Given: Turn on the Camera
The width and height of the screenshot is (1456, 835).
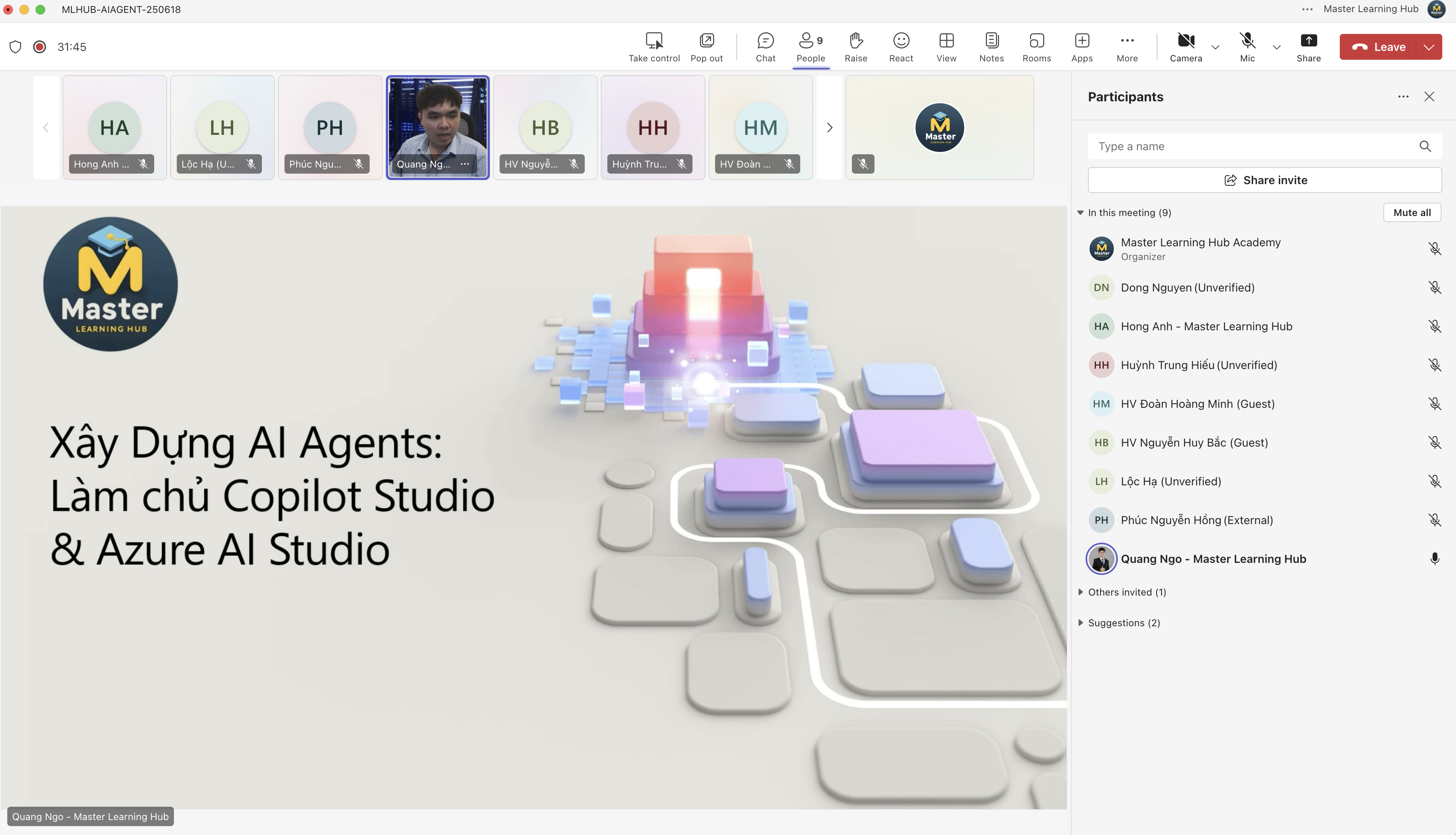Looking at the screenshot, I should (x=1186, y=46).
